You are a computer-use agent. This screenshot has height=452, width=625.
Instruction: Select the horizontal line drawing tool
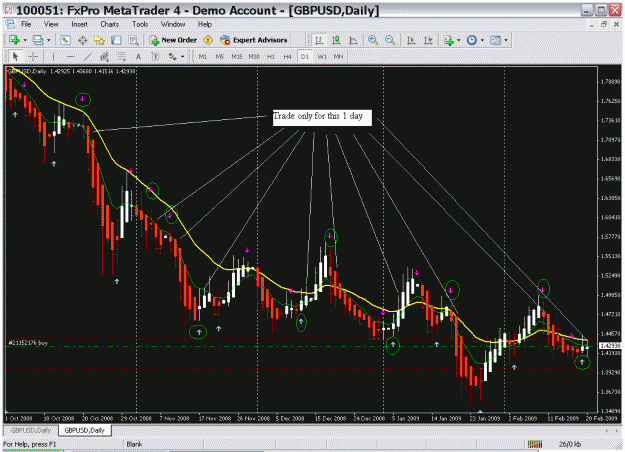tap(71, 57)
